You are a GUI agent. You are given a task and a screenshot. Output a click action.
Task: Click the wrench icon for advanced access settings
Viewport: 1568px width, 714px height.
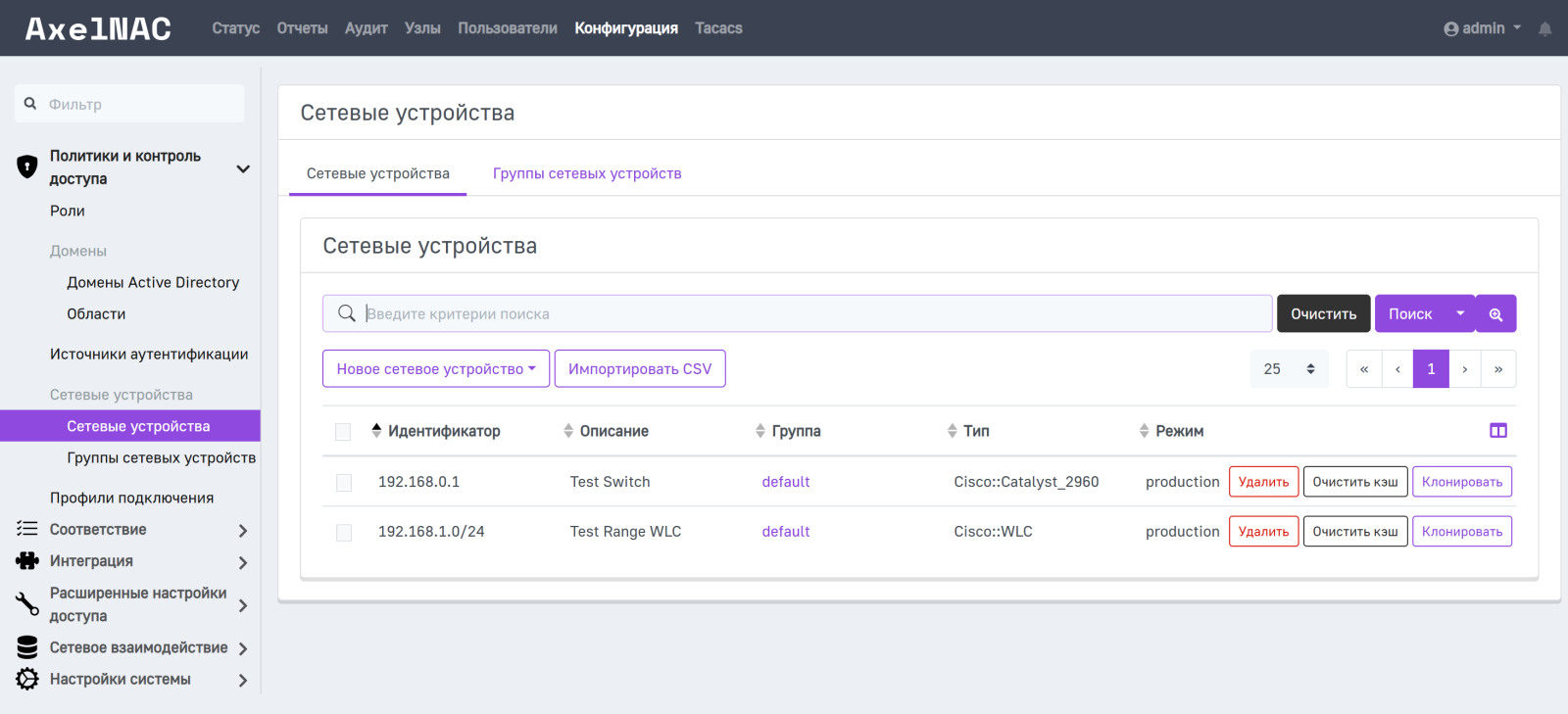[27, 604]
